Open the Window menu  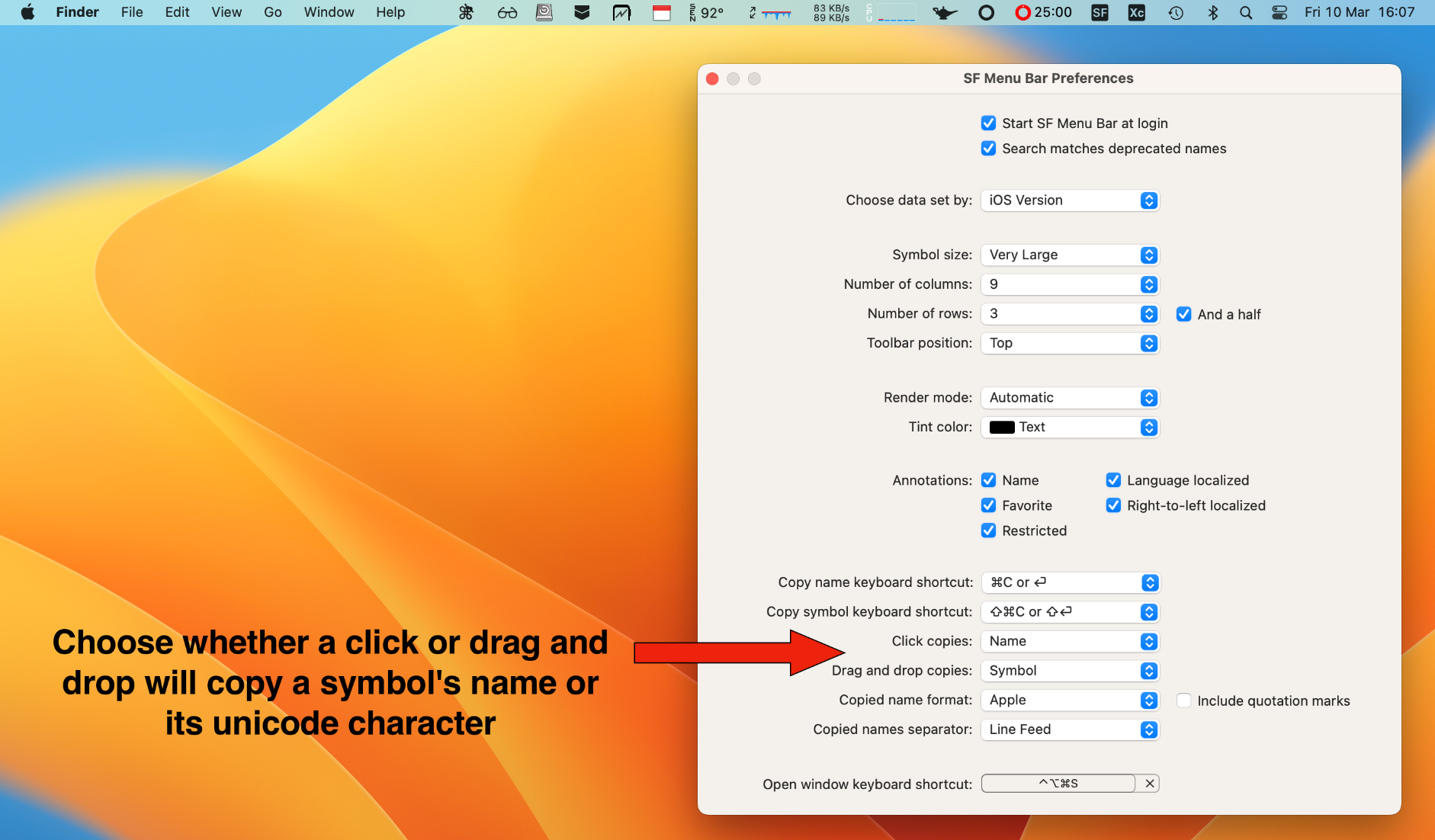329,12
